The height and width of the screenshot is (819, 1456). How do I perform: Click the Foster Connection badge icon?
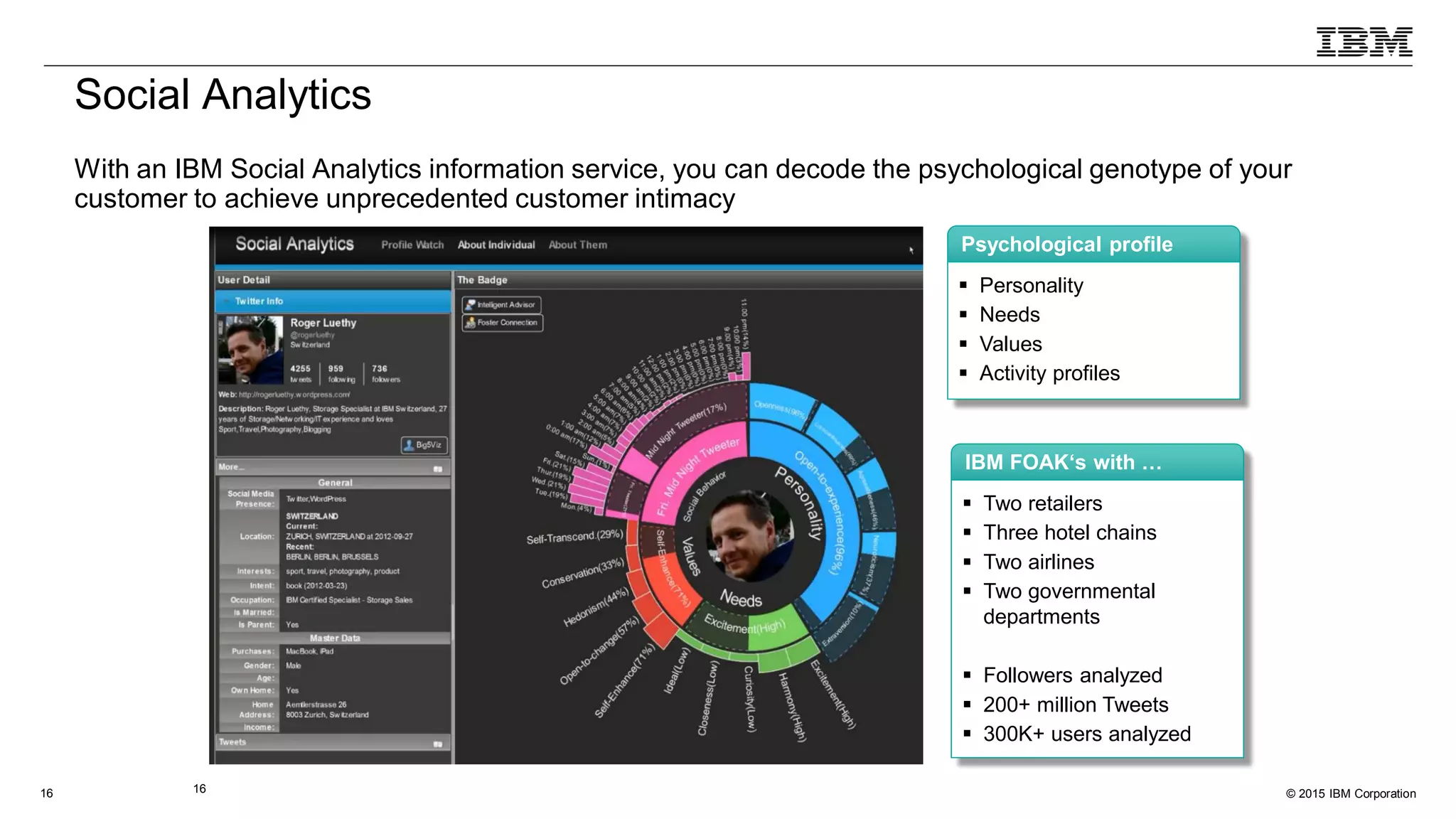pyautogui.click(x=470, y=323)
